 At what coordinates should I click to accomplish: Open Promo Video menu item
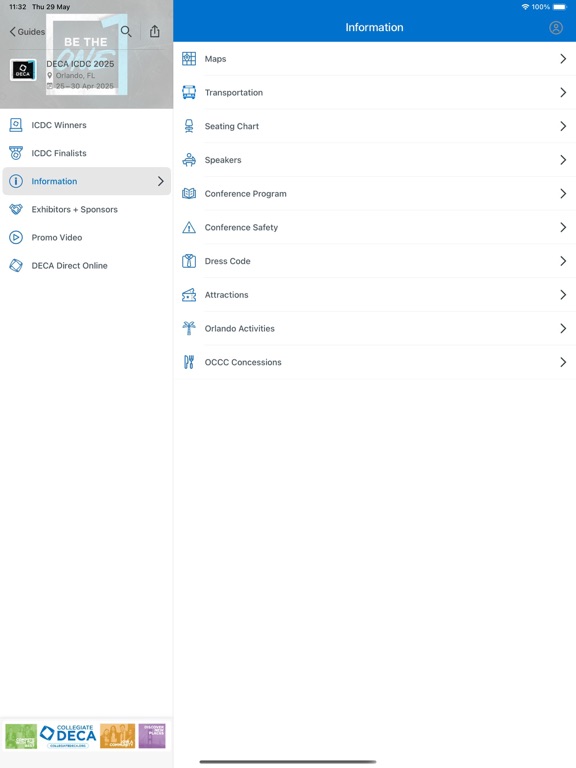pos(87,238)
